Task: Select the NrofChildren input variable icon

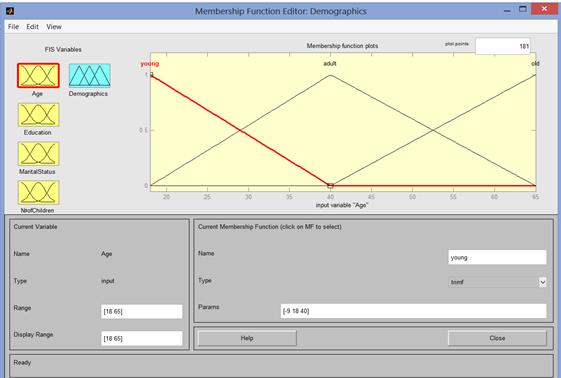Action: click(38, 192)
